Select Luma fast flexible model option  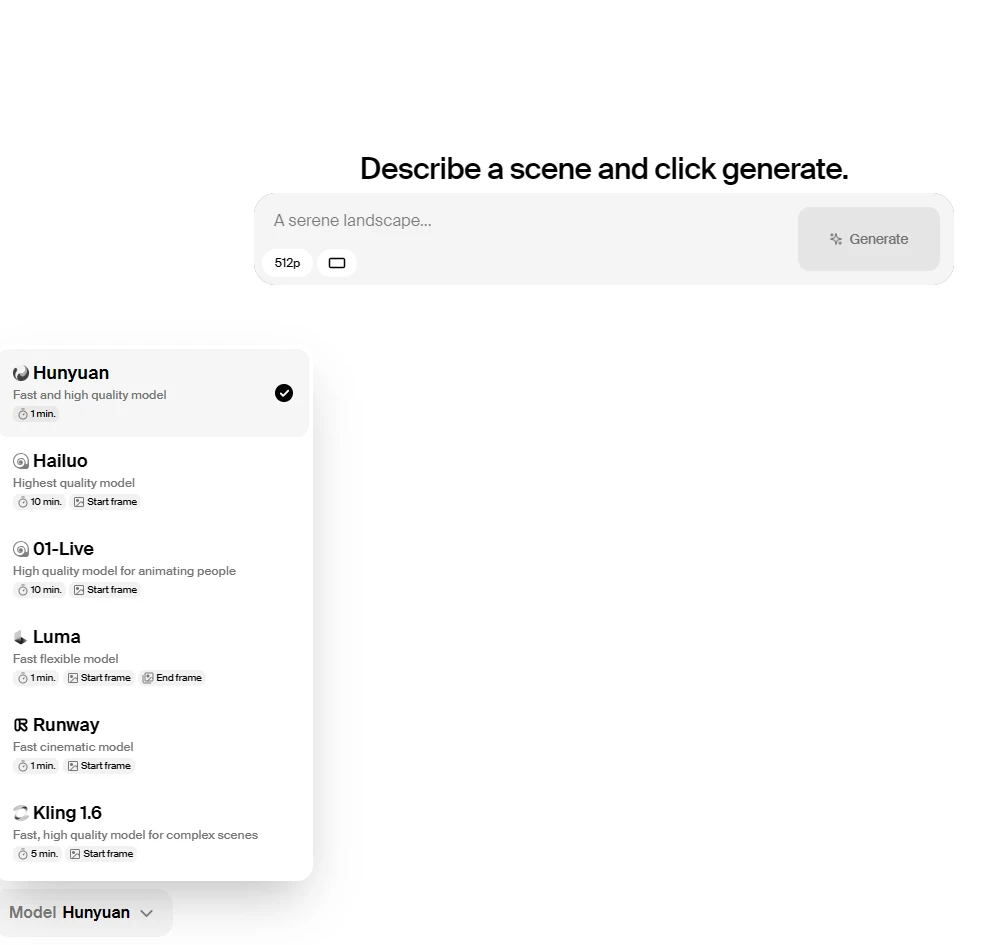(155, 657)
